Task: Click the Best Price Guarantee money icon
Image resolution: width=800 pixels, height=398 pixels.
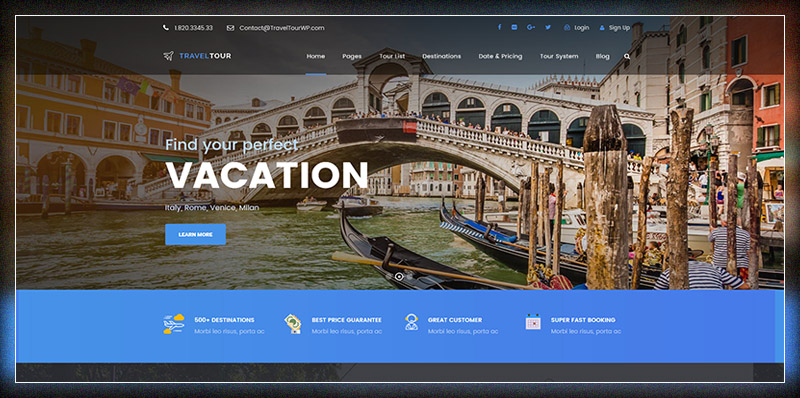Action: click(292, 324)
